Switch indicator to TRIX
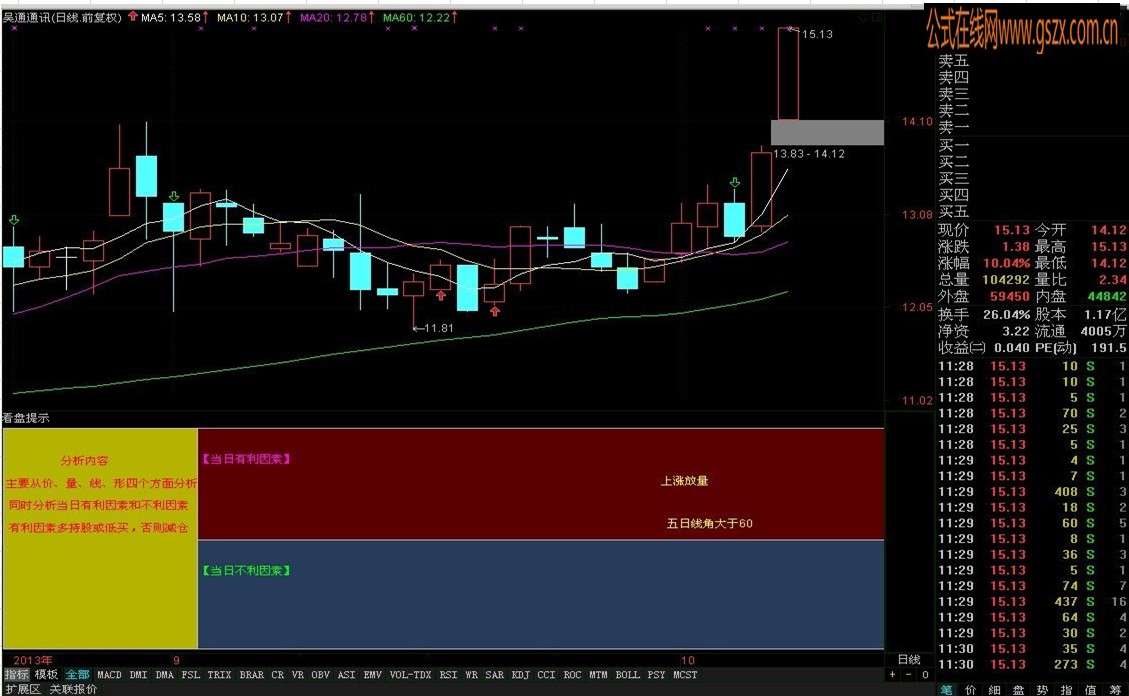This screenshot has height=696, width=1129. [220, 674]
